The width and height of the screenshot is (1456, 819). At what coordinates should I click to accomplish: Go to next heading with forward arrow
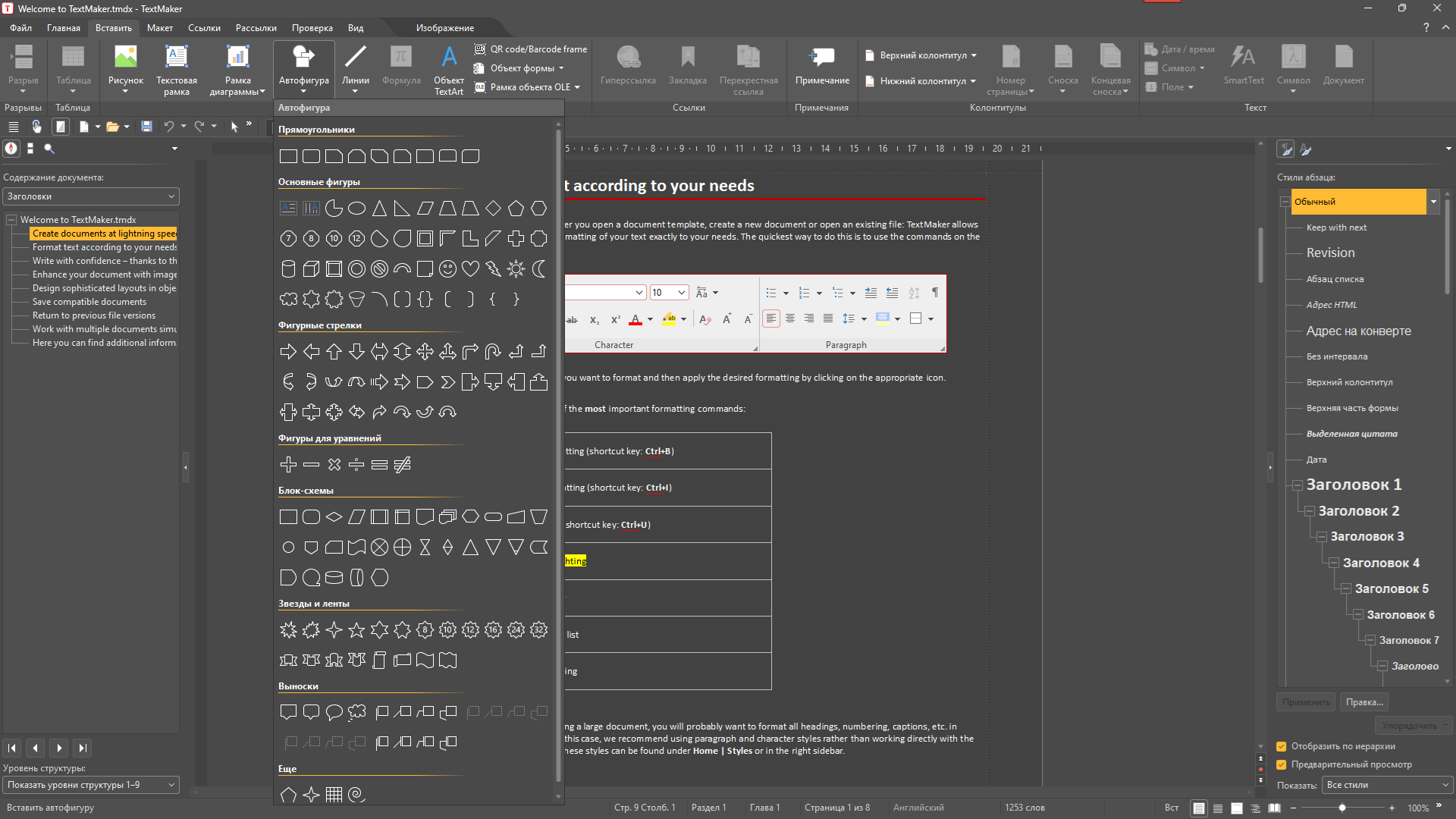coord(59,748)
